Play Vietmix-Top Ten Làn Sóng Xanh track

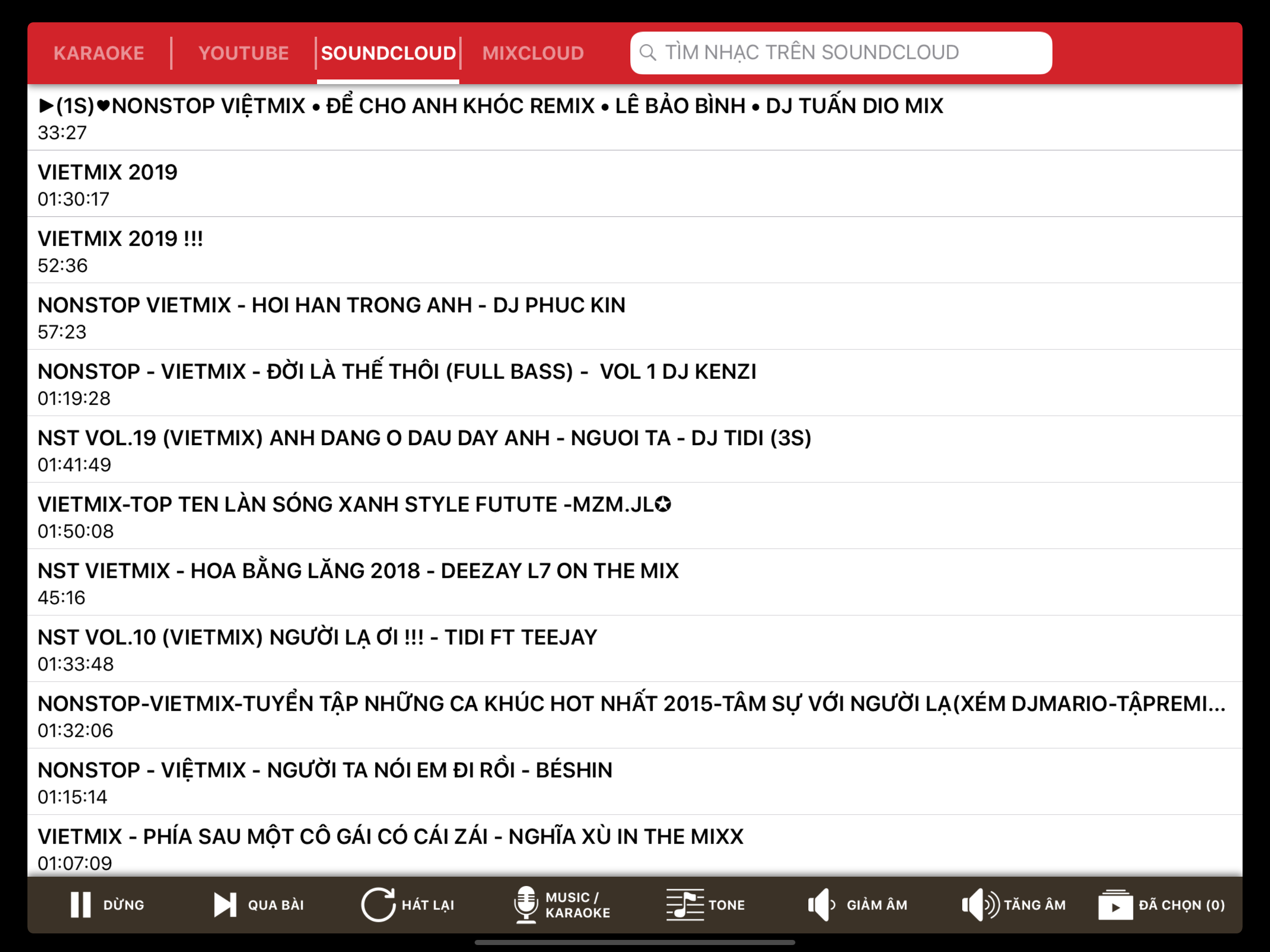(x=635, y=516)
